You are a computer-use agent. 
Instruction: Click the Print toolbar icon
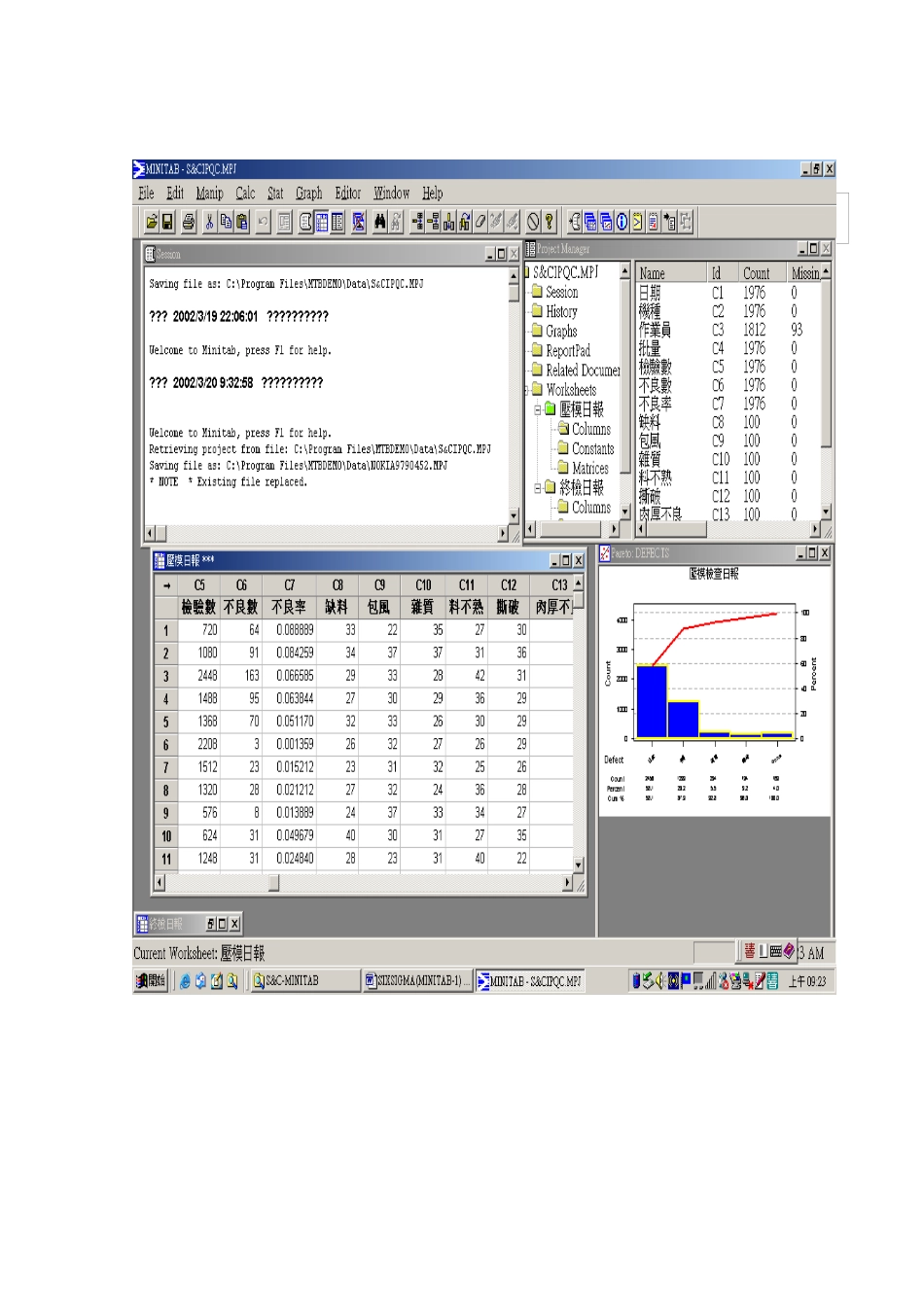189,223
